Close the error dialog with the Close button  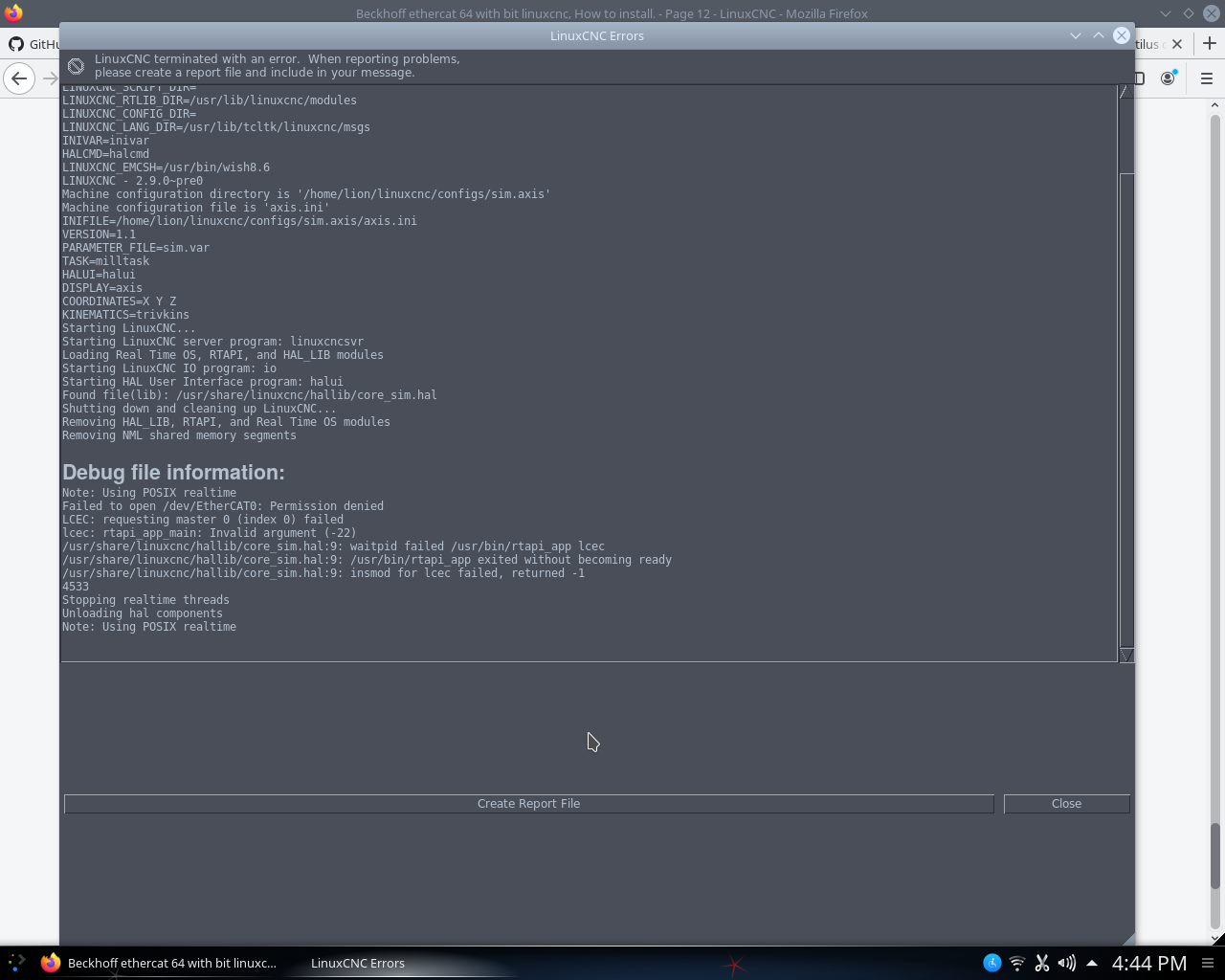[x=1066, y=804]
